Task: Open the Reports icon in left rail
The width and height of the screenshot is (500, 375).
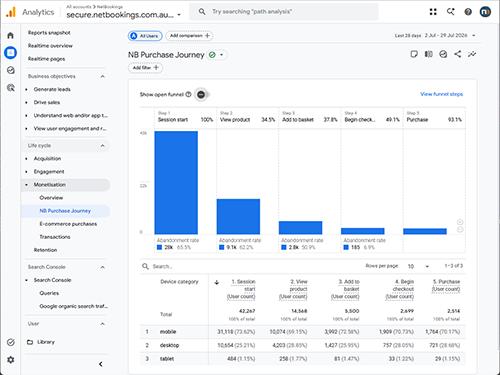Action: click(x=11, y=53)
